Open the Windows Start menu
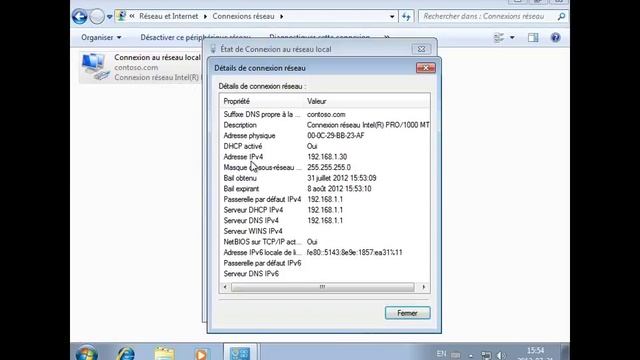The image size is (640, 360). [x=87, y=353]
